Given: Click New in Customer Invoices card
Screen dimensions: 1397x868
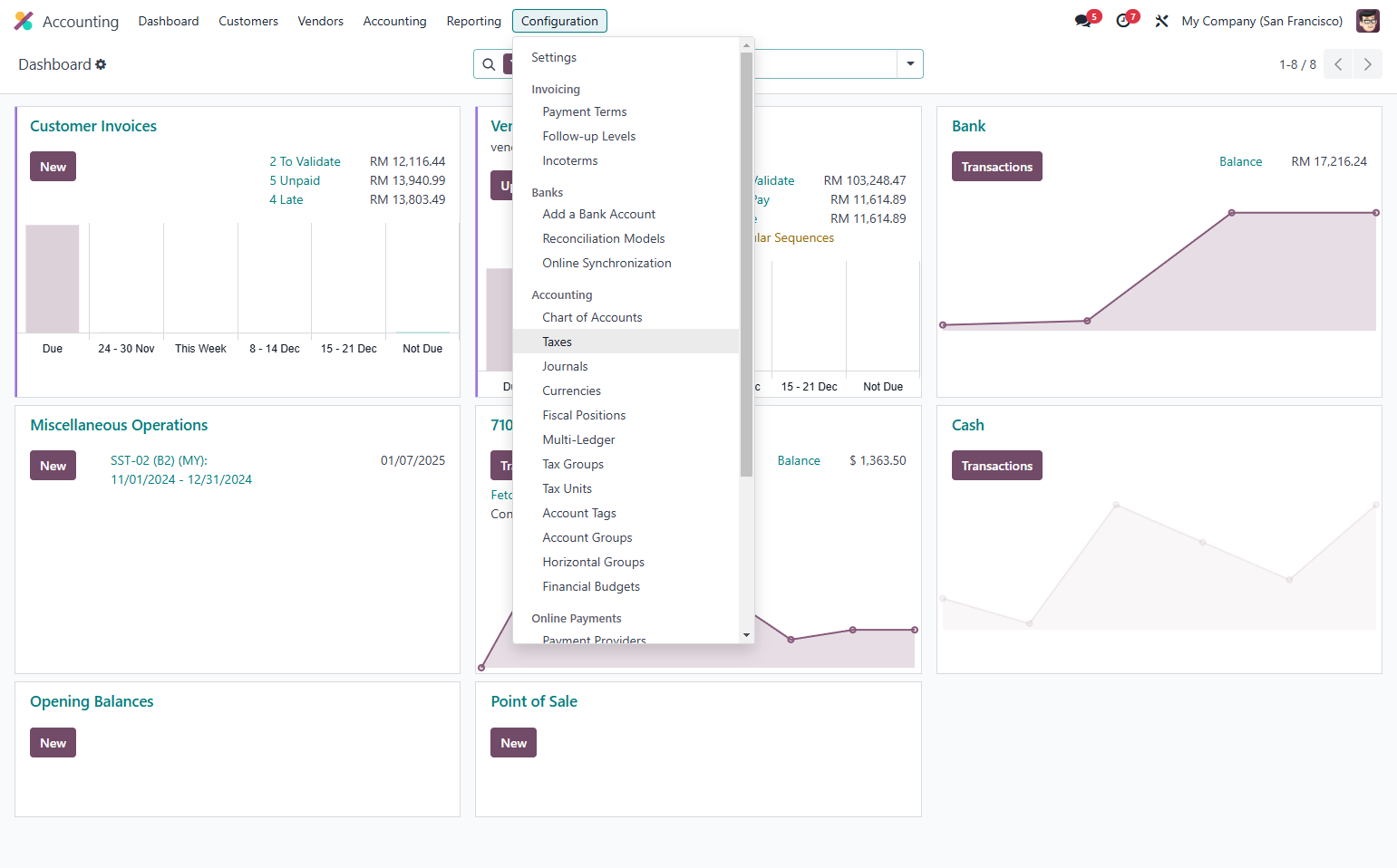Looking at the screenshot, I should 53,167.
